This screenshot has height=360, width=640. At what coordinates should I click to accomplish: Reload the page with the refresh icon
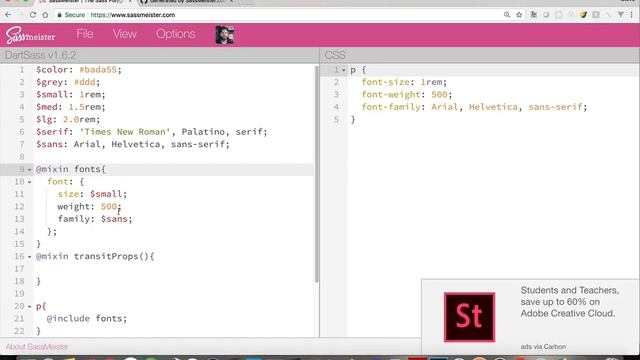click(33, 15)
